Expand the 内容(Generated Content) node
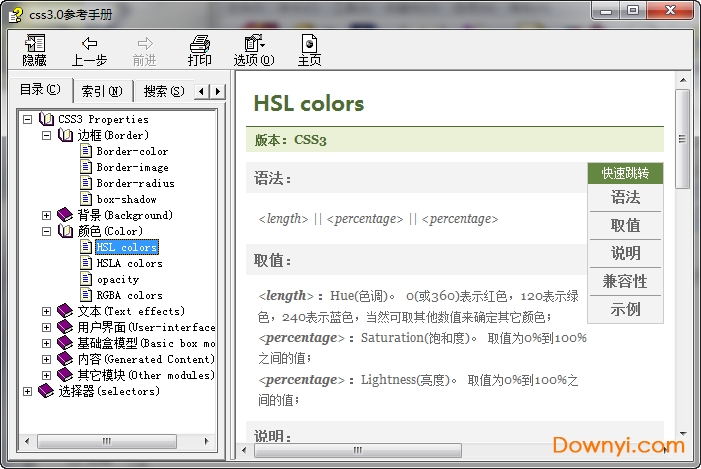 click(46, 359)
